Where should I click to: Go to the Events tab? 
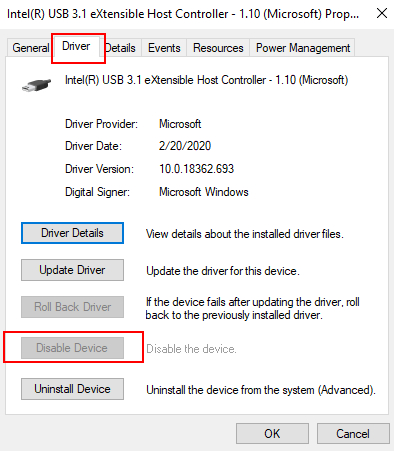(164, 48)
